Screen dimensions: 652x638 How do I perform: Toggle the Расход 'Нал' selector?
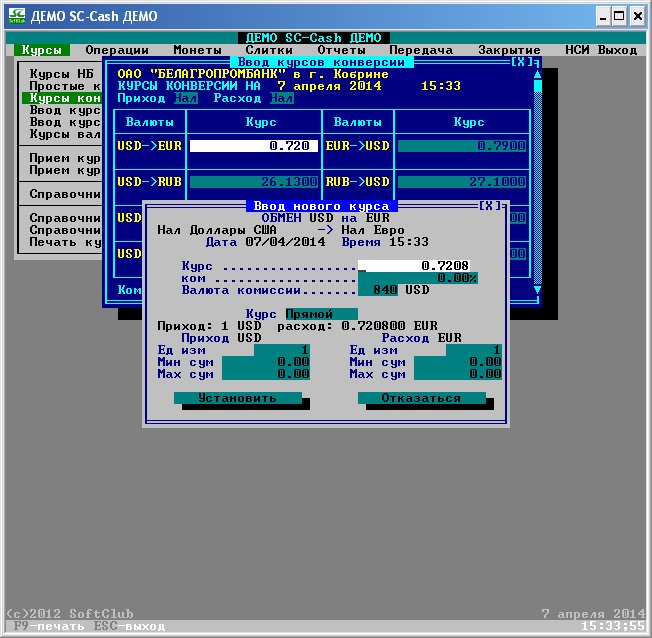pyautogui.click(x=282, y=98)
